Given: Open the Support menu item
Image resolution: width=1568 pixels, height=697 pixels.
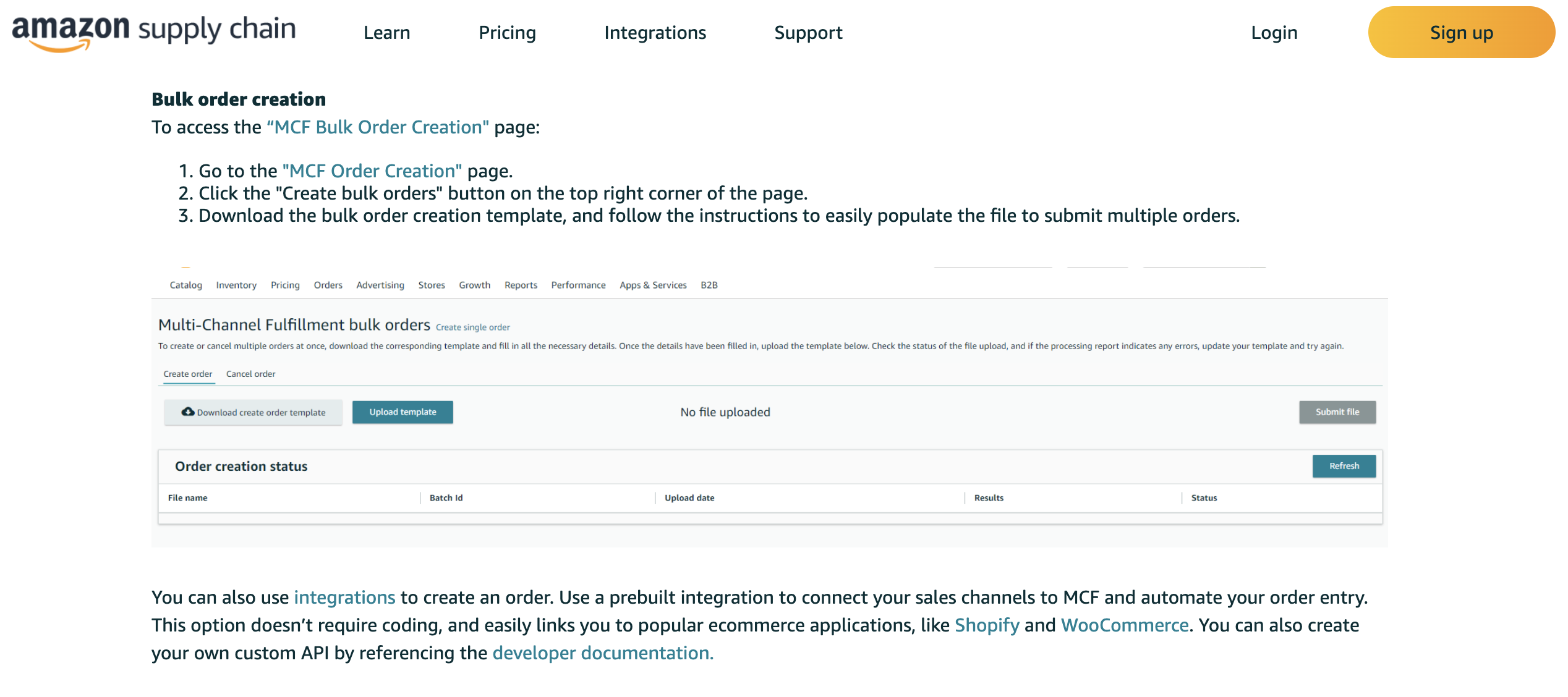Looking at the screenshot, I should (x=808, y=33).
